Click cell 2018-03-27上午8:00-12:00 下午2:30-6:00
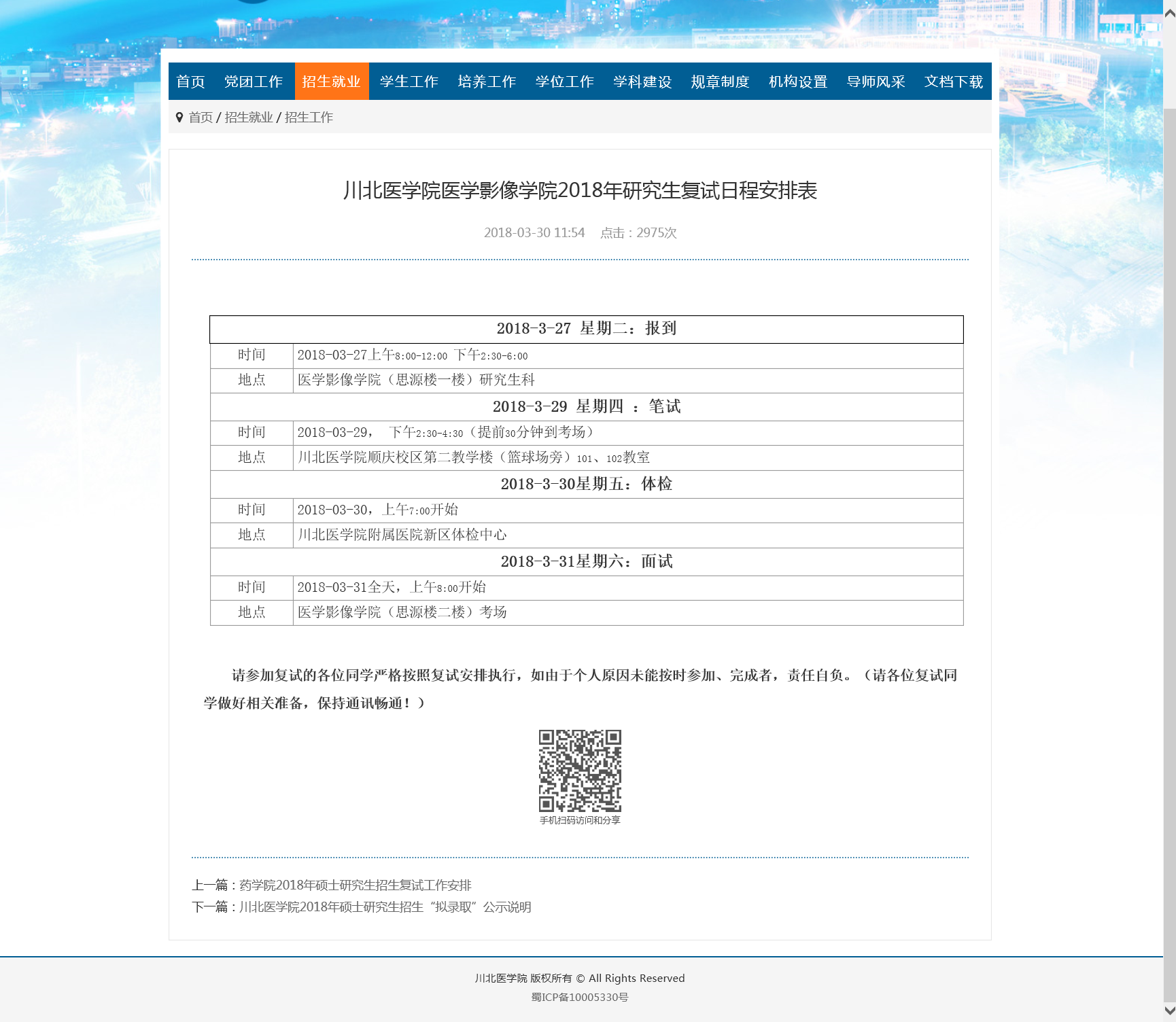This screenshot has width=1176, height=1022. (x=628, y=355)
